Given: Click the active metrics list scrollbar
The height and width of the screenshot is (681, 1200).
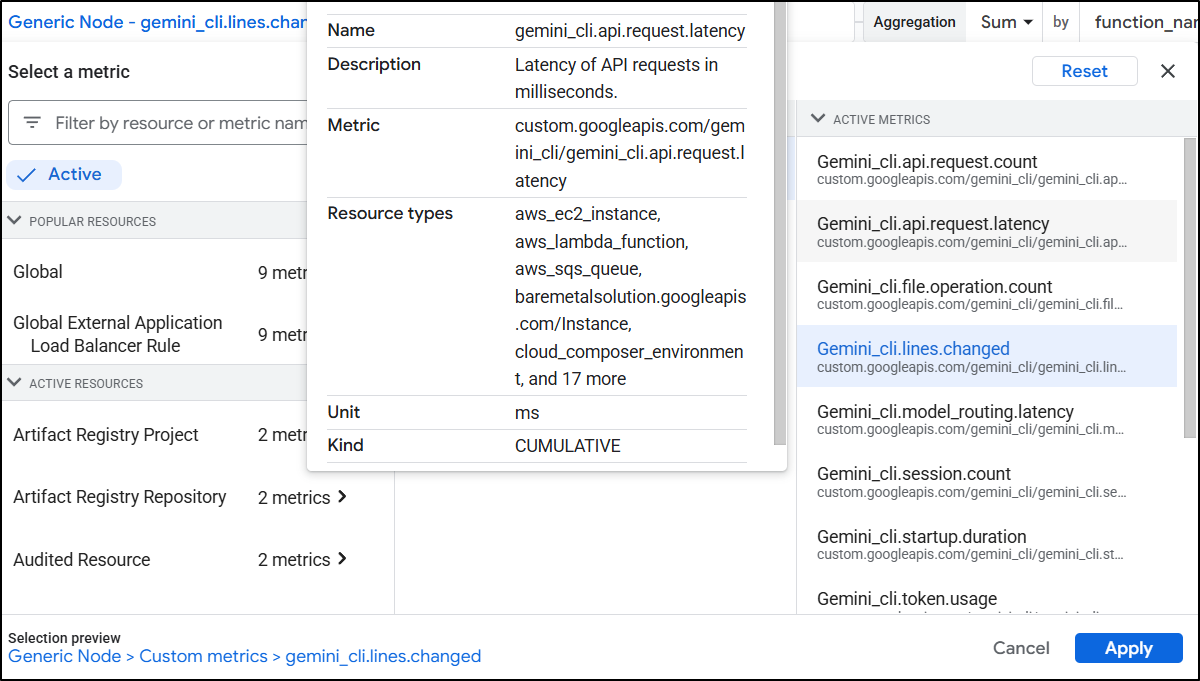Looking at the screenshot, I should tap(1189, 288).
